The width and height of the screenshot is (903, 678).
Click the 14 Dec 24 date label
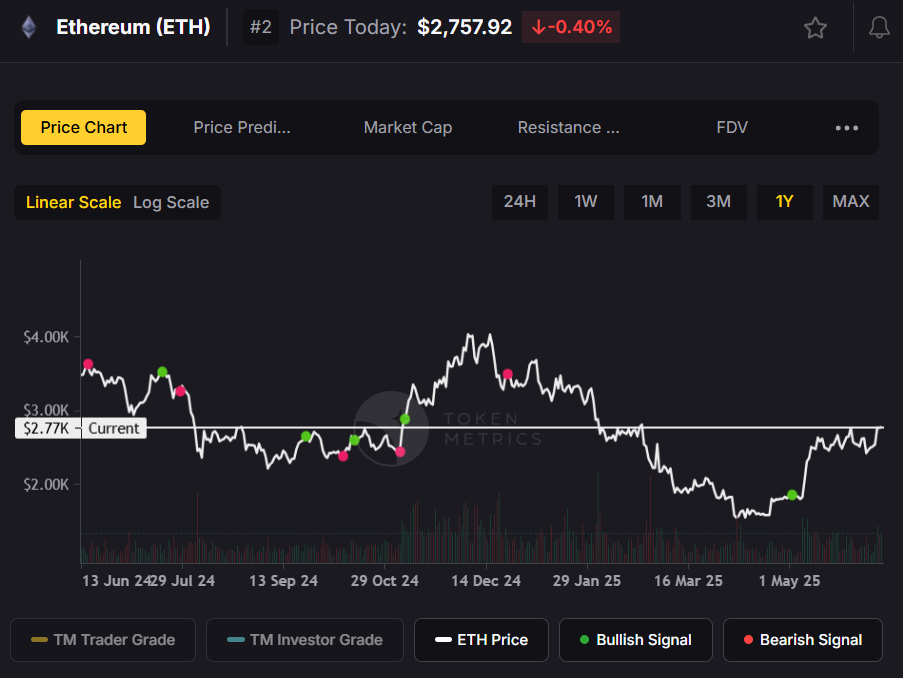486,581
